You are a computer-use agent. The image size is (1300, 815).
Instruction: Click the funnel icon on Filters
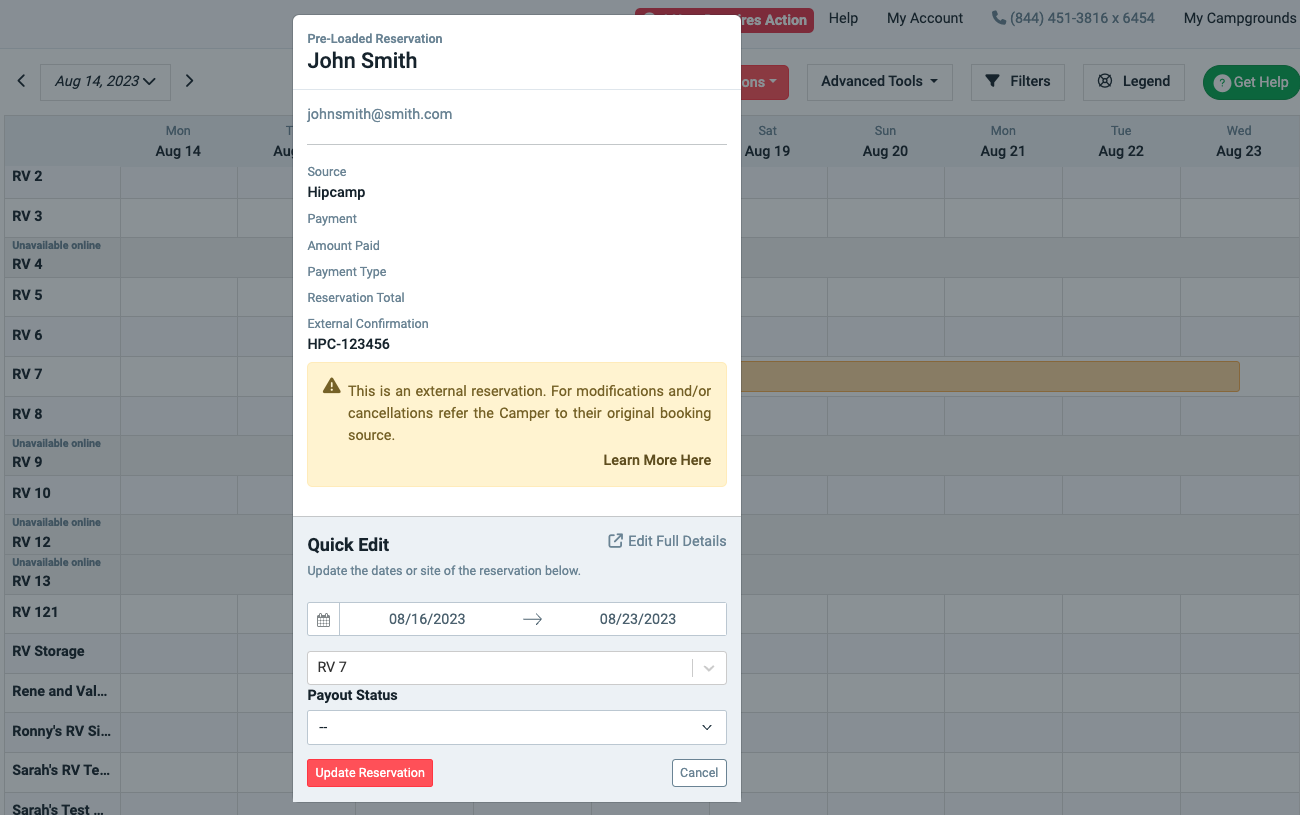point(992,81)
